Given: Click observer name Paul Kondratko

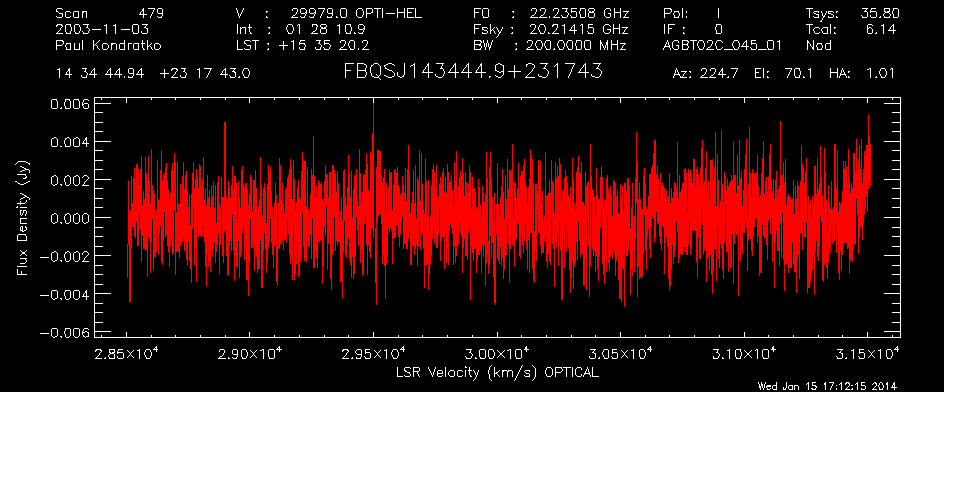Looking at the screenshot, I should (109, 45).
